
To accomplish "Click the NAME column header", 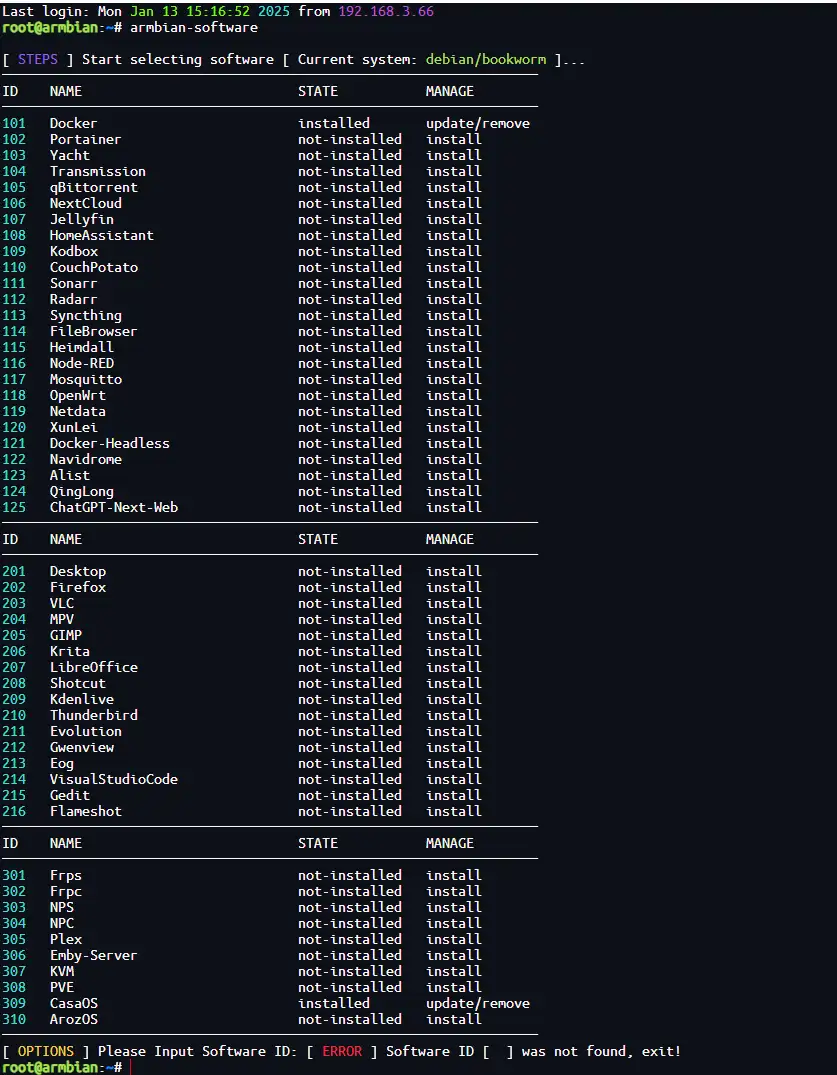I will coord(66,91).
